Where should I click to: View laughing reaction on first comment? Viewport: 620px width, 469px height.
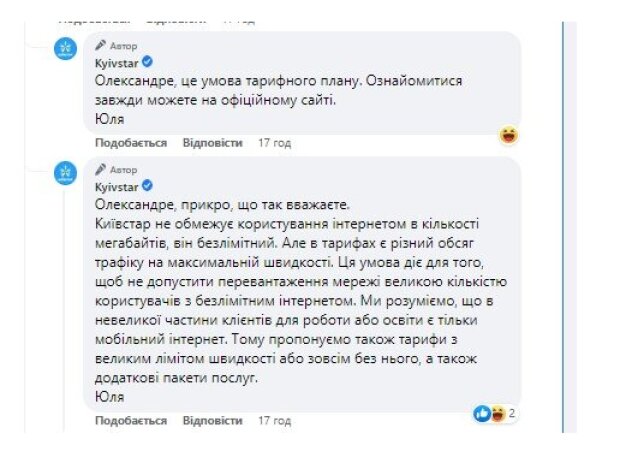508,135
